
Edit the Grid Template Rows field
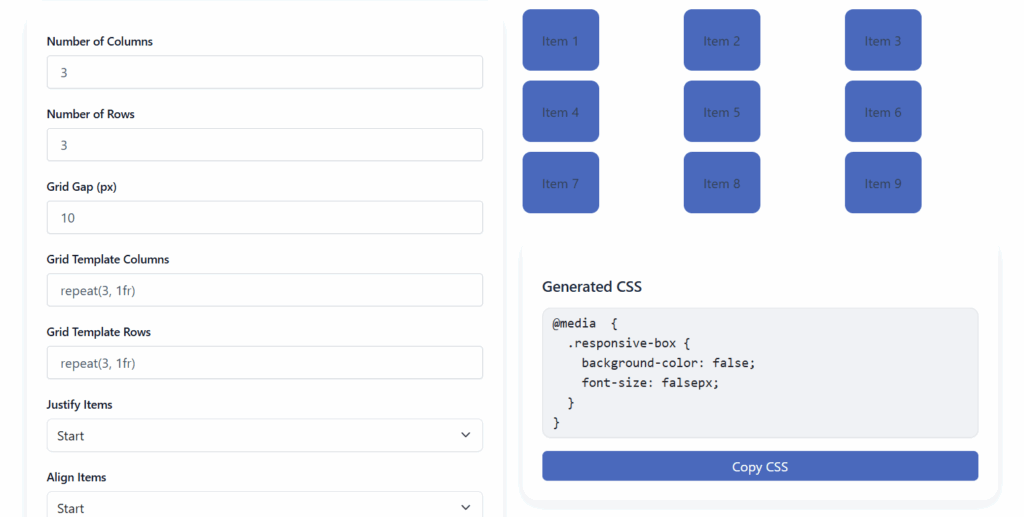pos(264,363)
